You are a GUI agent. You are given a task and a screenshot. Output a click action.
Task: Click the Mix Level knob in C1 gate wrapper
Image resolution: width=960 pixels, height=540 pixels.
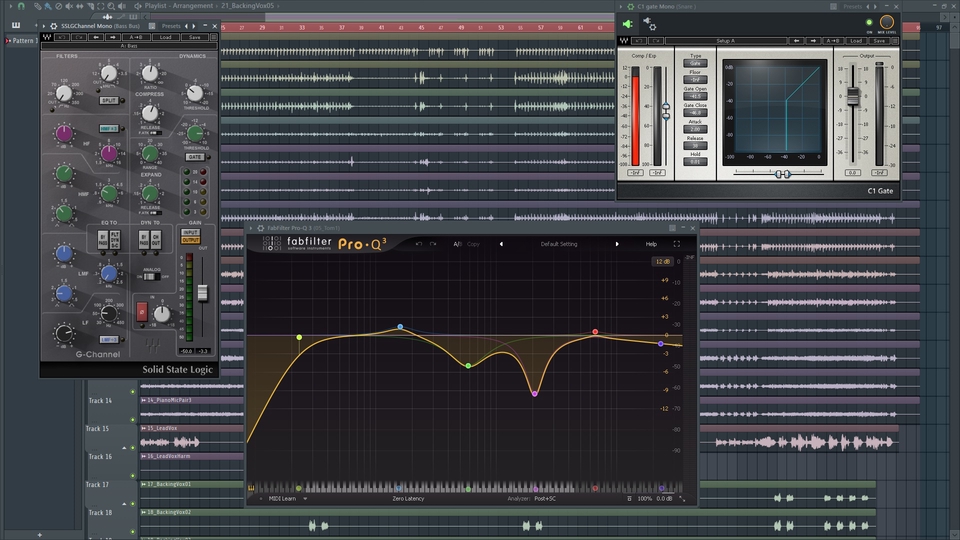tap(887, 23)
